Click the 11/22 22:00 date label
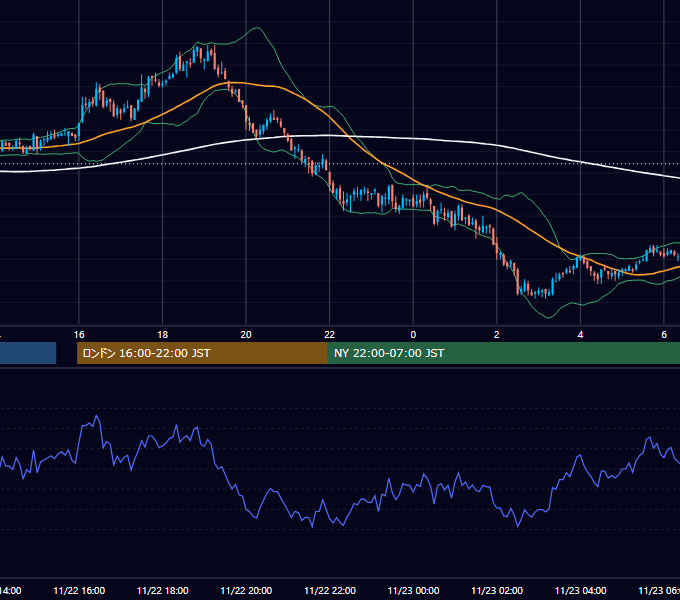The width and height of the screenshot is (680, 600). pos(330,591)
